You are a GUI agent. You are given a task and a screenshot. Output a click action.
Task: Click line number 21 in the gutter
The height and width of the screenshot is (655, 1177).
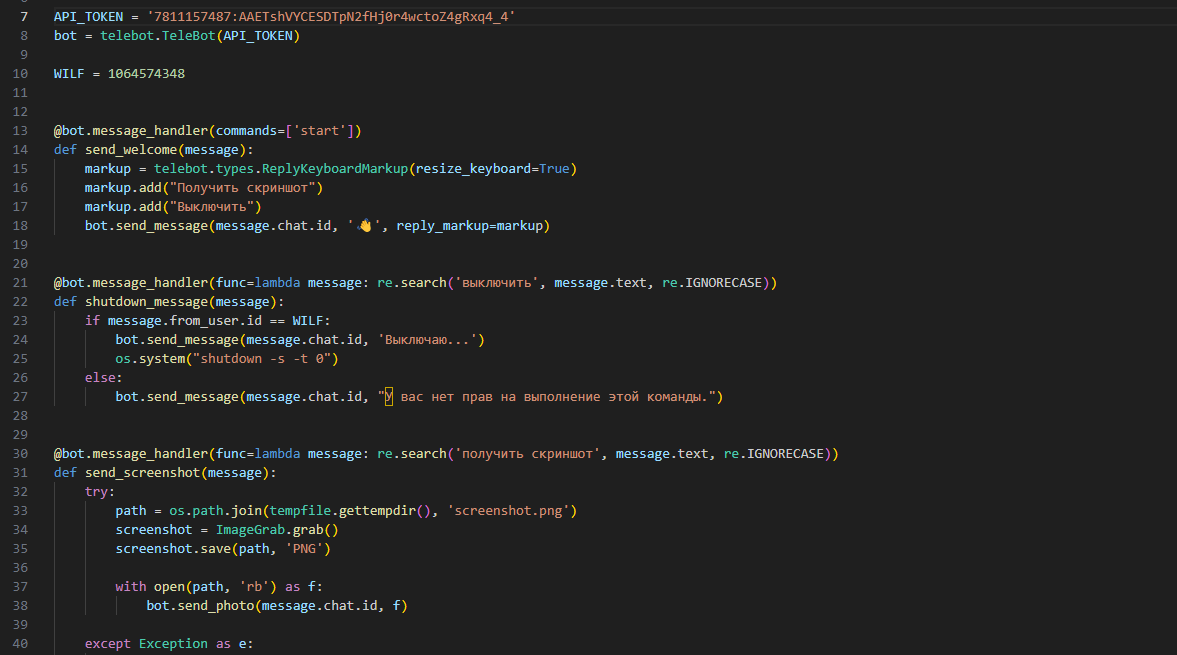20,283
